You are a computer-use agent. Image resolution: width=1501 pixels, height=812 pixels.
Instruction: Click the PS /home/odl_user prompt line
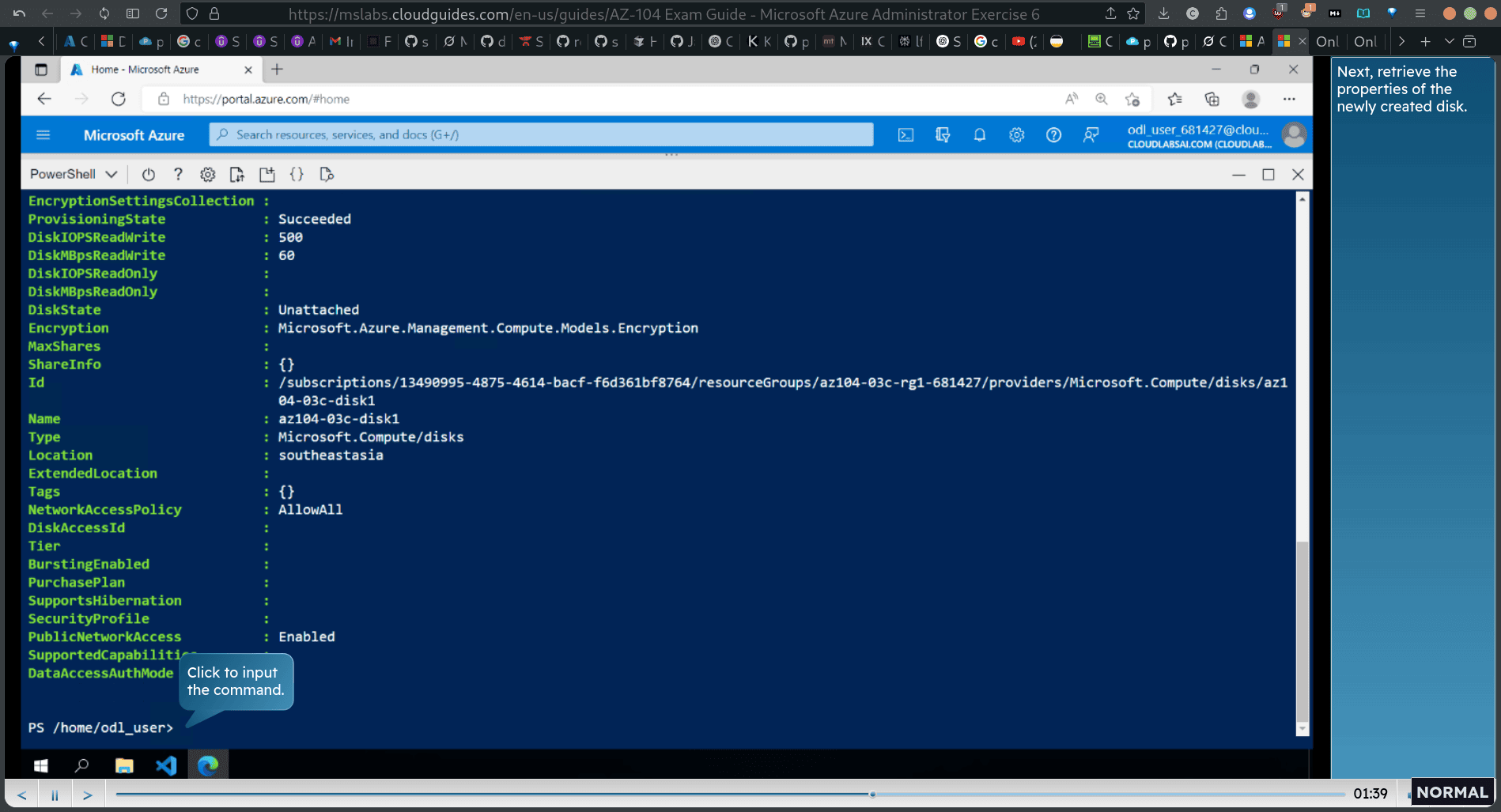point(100,727)
